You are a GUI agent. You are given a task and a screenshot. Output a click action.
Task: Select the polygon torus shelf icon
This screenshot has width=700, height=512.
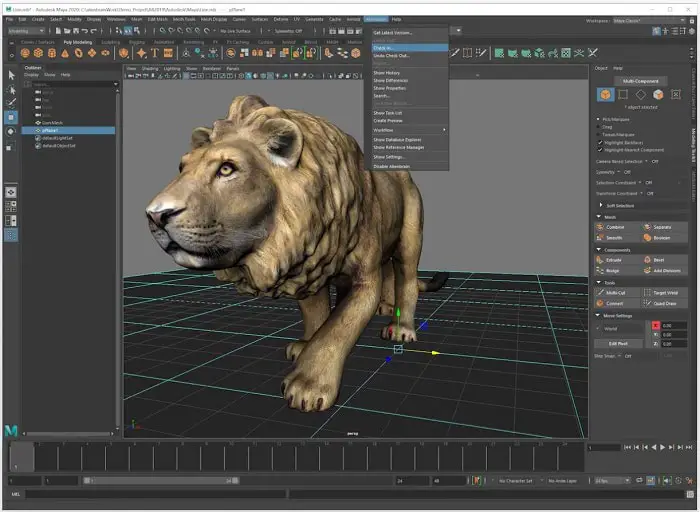pyautogui.click(x=79, y=53)
